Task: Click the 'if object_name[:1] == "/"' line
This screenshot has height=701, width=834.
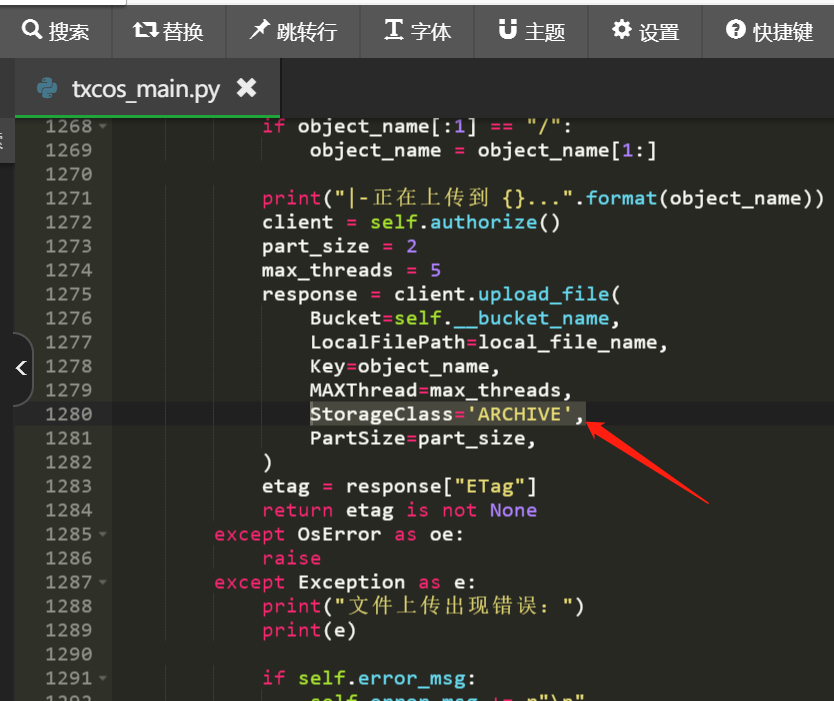Action: [417, 127]
